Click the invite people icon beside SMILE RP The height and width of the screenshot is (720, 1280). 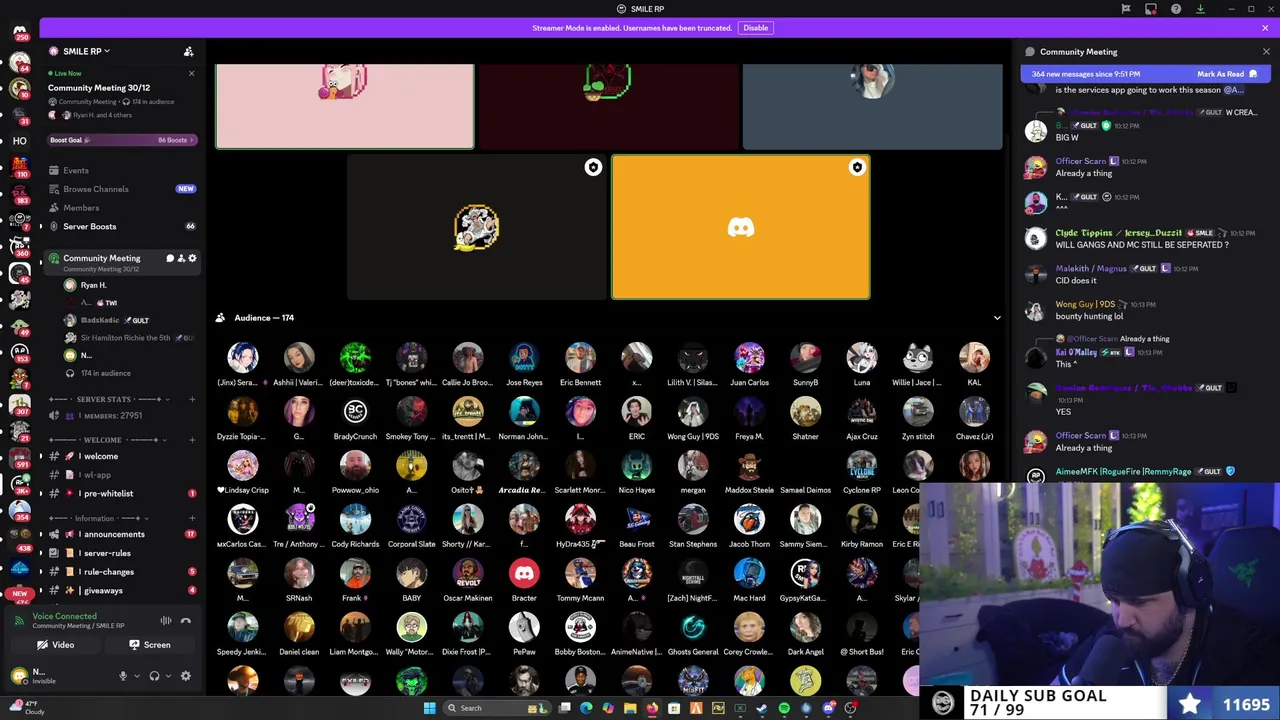(x=188, y=51)
